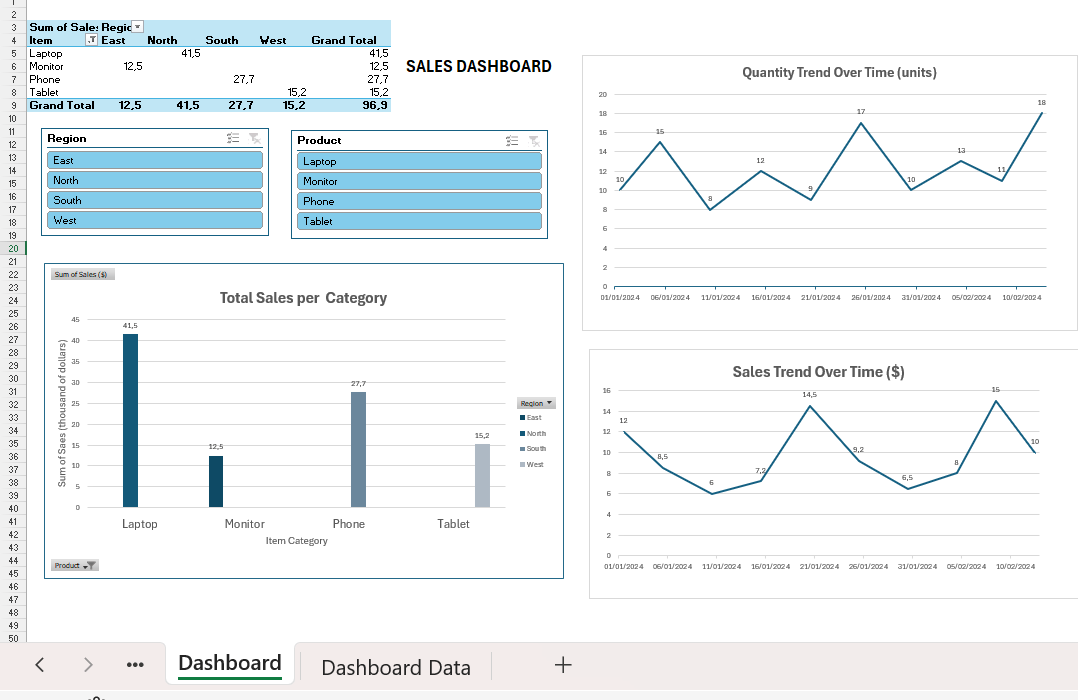The width and height of the screenshot is (1078, 700).
Task: Enable multi-select in the Region slicer
Action: point(233,139)
